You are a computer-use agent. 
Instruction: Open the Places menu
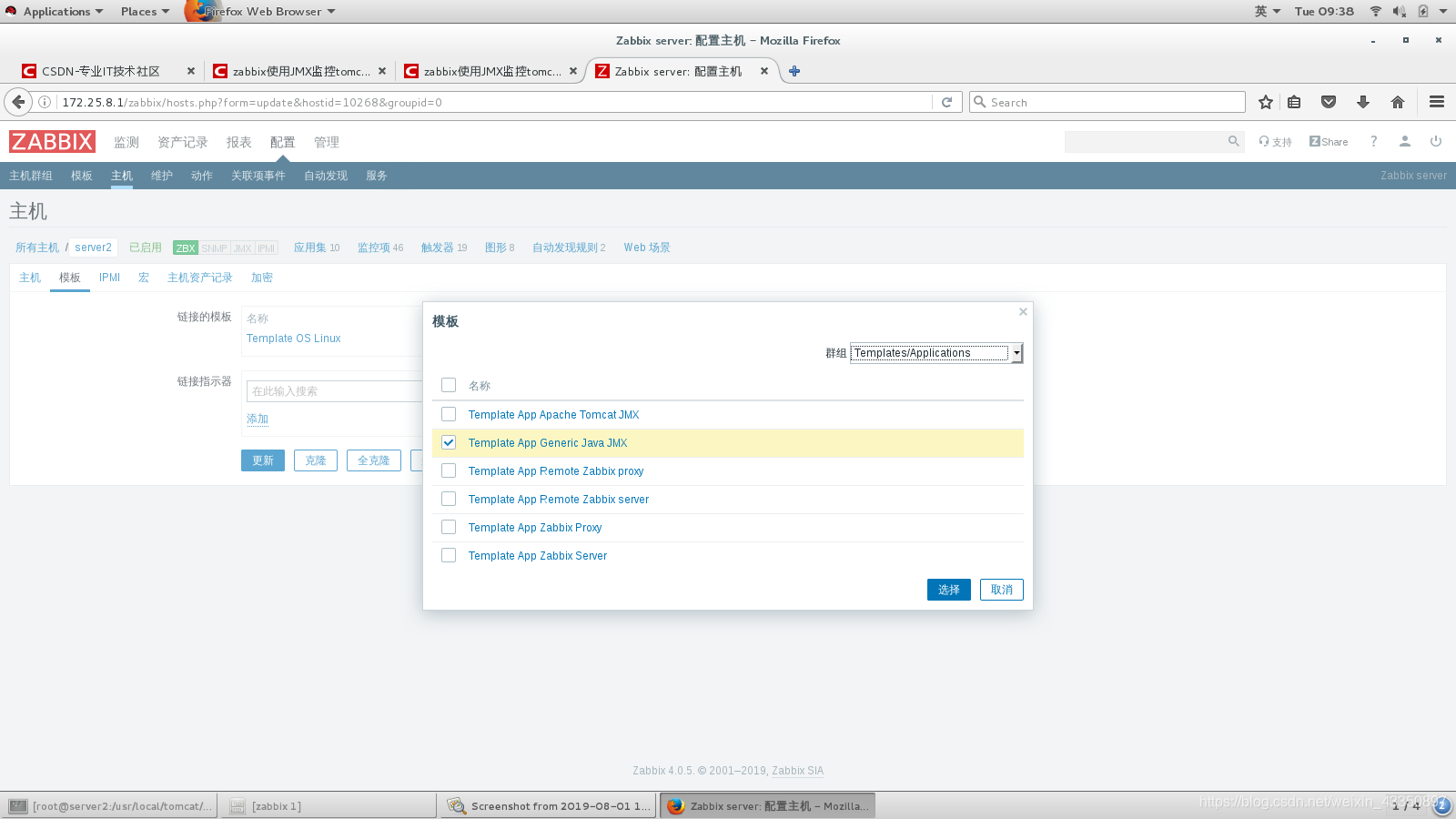(145, 11)
